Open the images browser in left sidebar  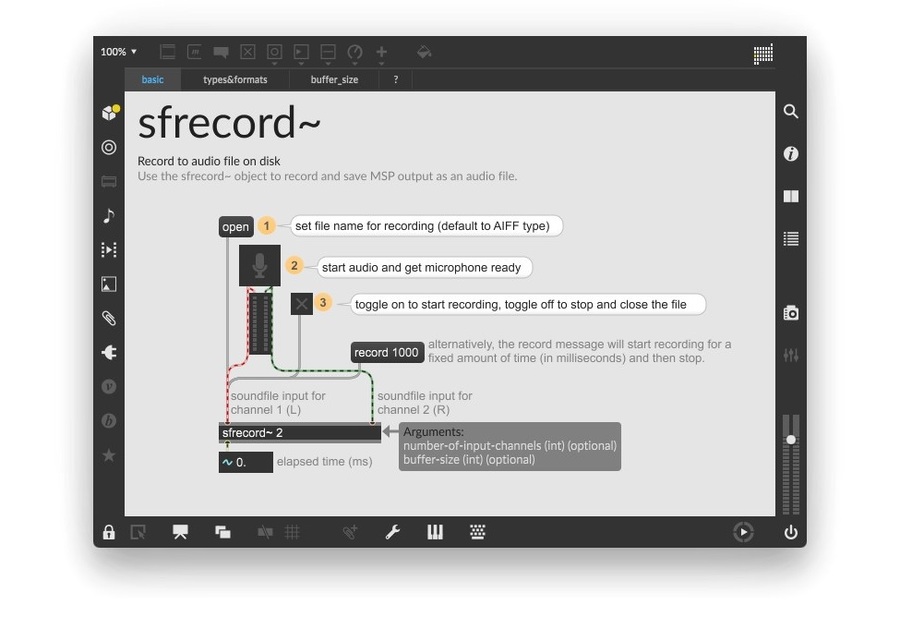tap(109, 284)
